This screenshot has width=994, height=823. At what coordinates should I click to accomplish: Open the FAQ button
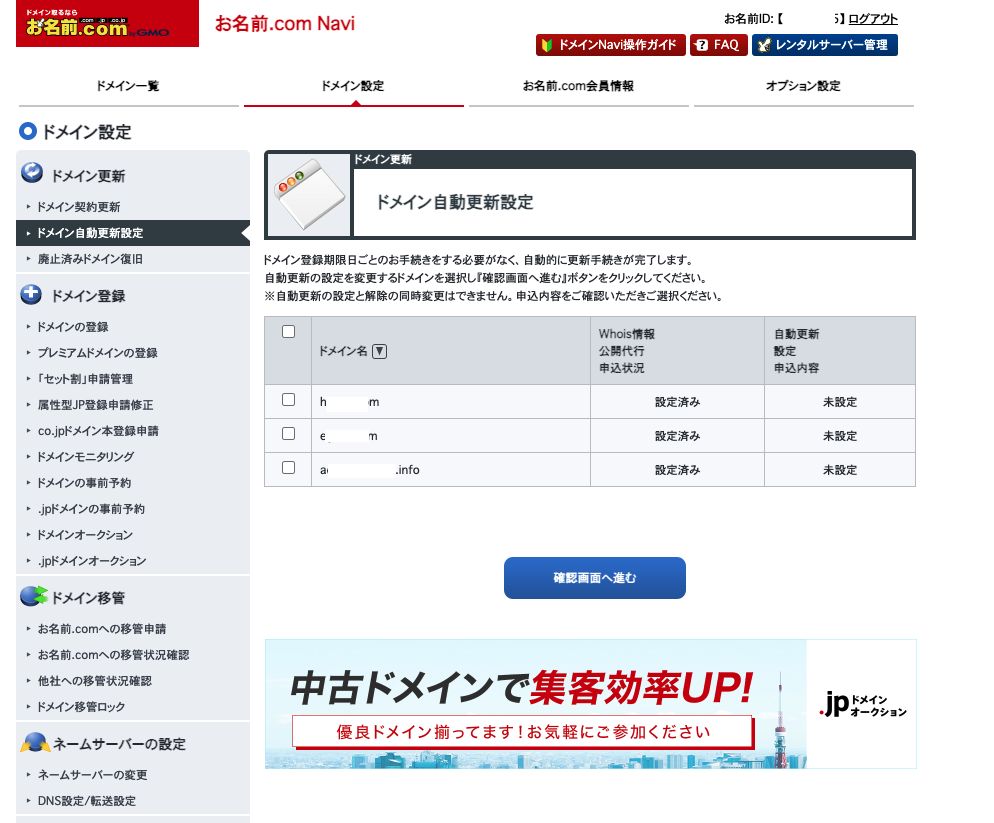pos(718,45)
